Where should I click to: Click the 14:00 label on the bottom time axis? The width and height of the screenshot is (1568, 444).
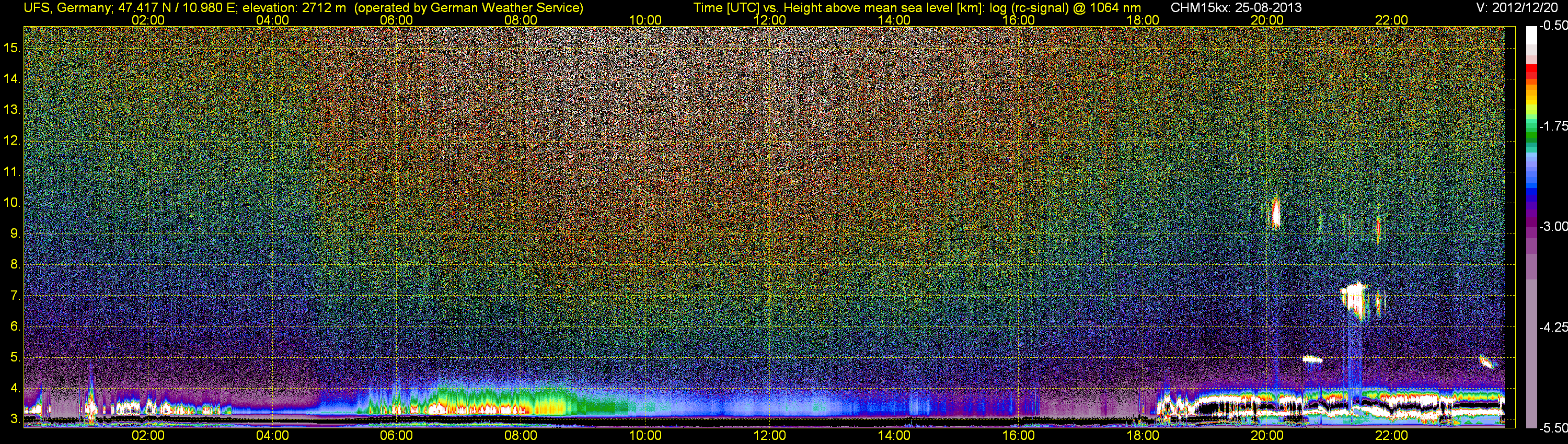coord(894,436)
